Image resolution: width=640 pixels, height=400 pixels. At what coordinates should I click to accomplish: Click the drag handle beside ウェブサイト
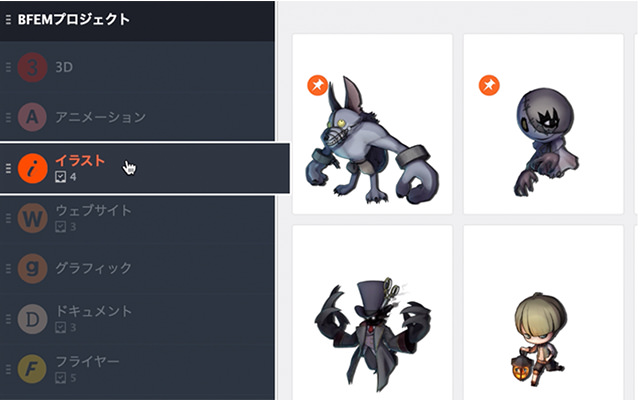click(8, 218)
